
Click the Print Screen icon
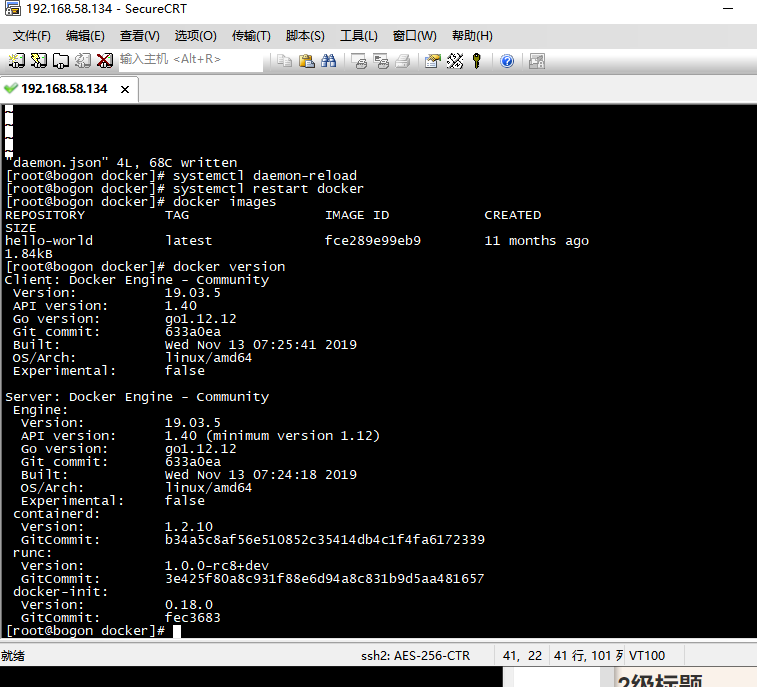pyautogui.click(x=359, y=61)
